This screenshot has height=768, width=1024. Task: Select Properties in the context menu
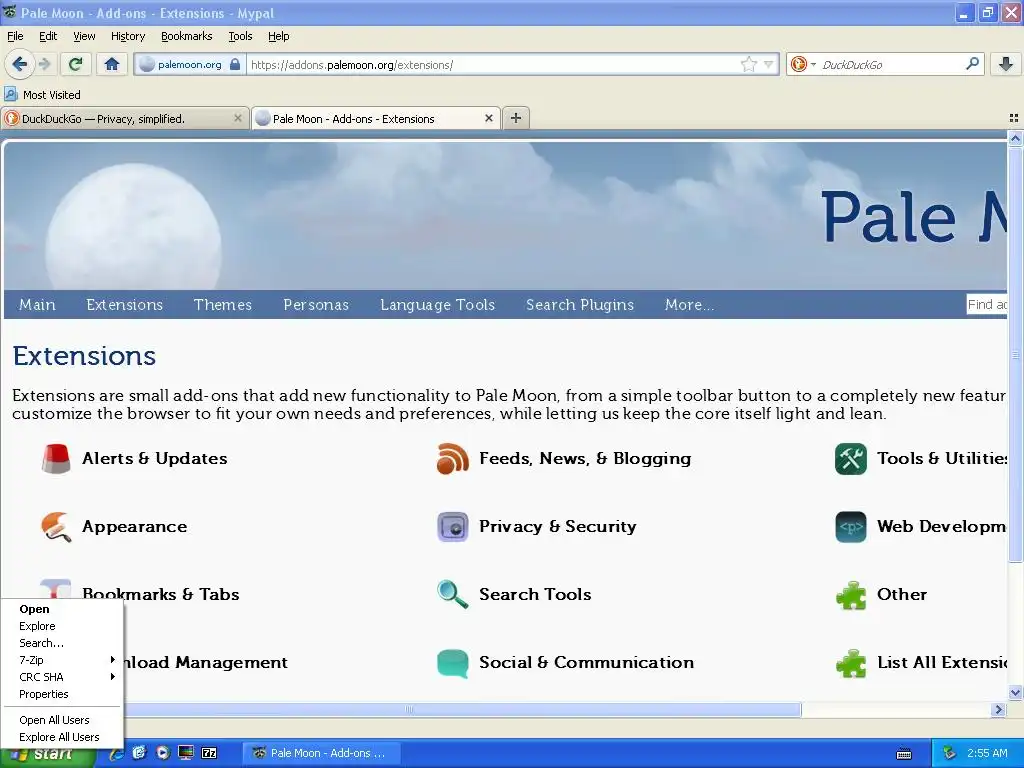(63, 694)
